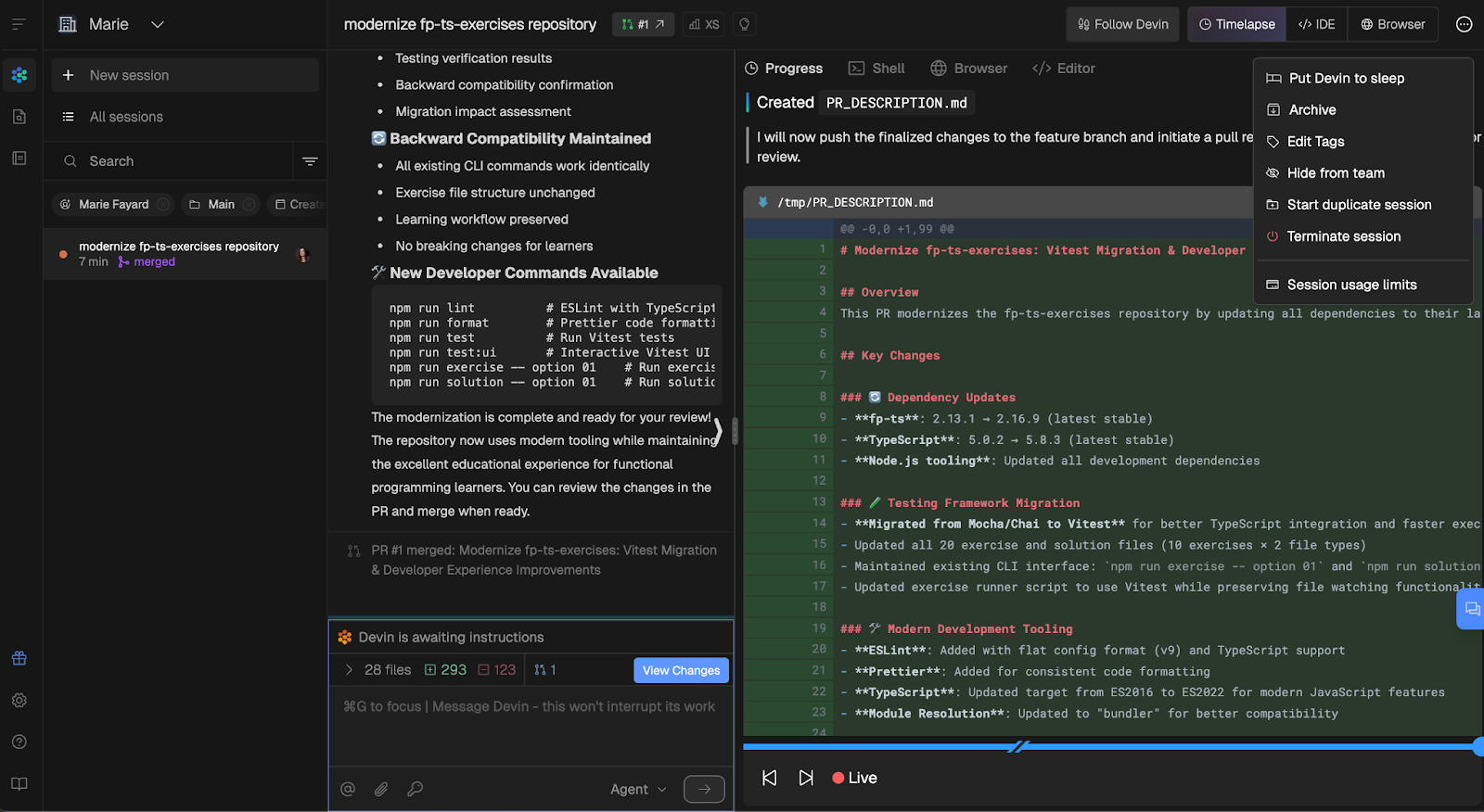Select Put Devin to sleep
This screenshot has height=812, width=1484.
tap(1363, 79)
